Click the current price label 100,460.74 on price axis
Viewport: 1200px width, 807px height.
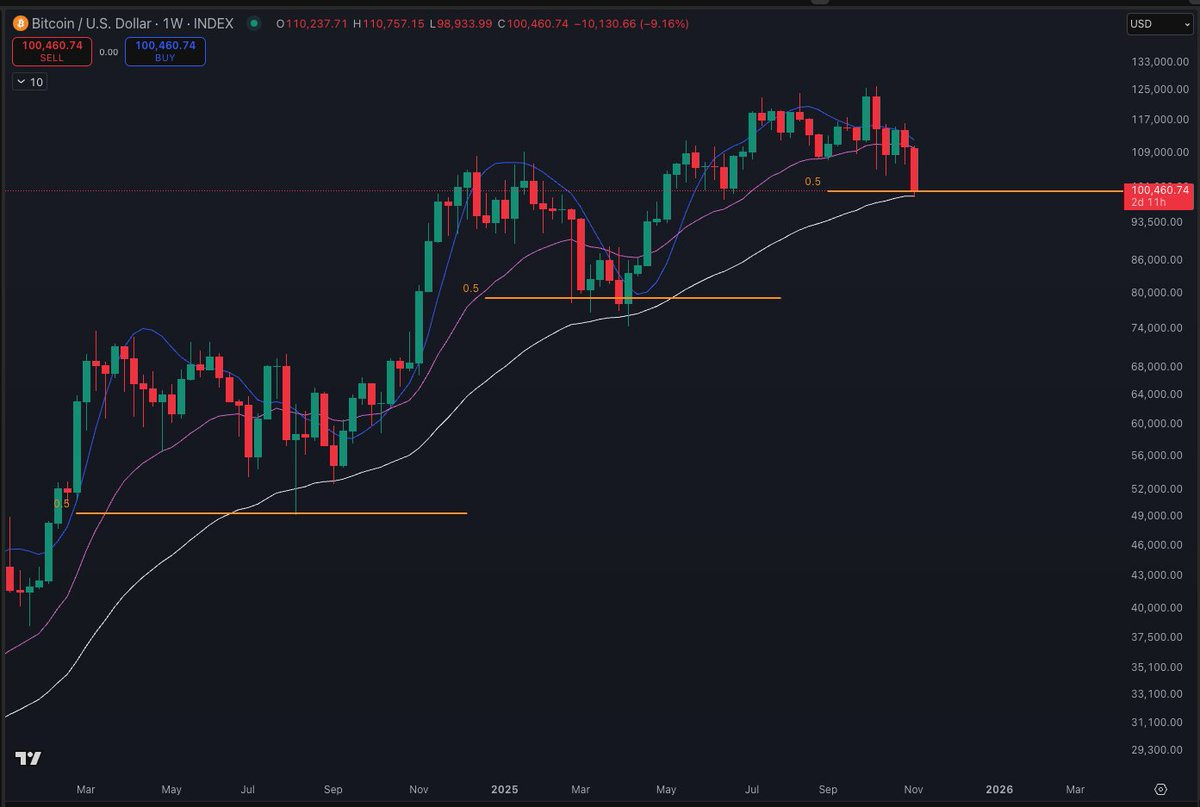tap(1160, 189)
